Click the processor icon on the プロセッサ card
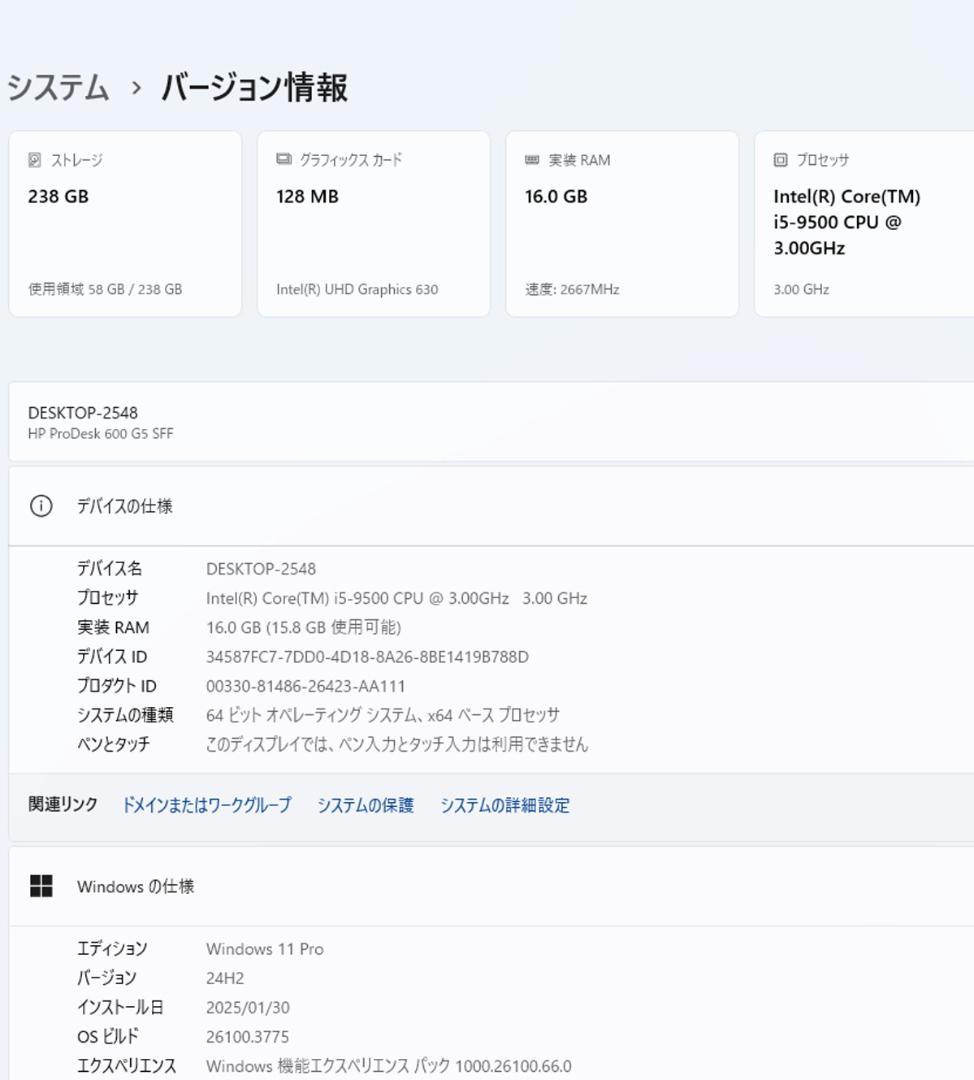 [778, 158]
